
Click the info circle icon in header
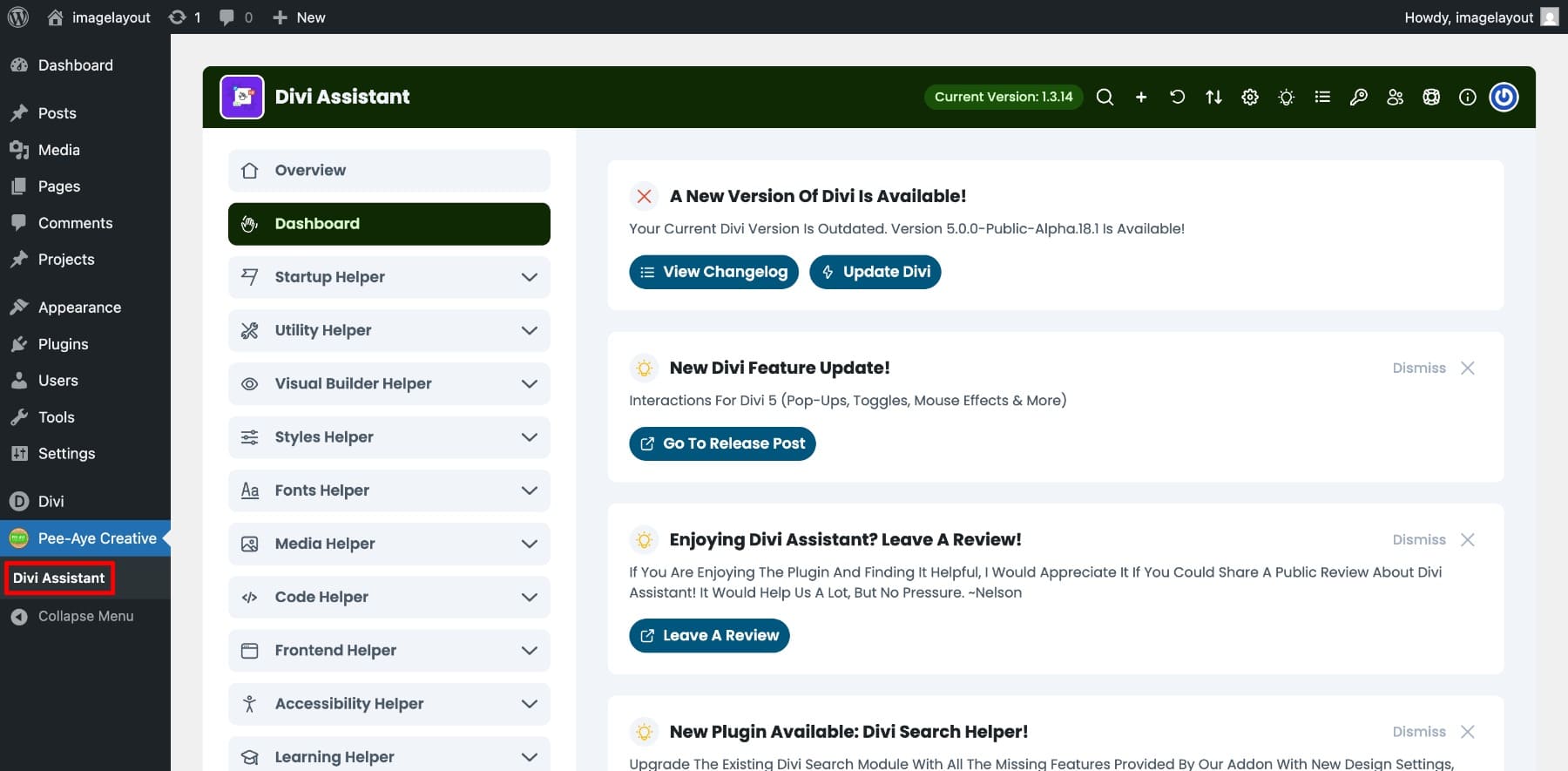(1468, 97)
